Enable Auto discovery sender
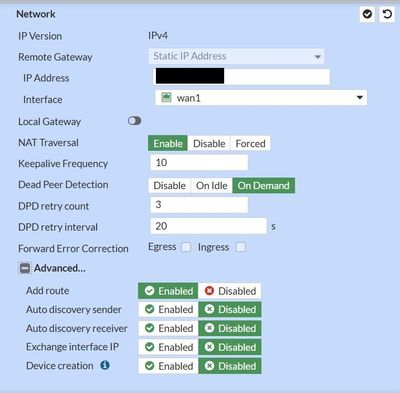The width and height of the screenshot is (400, 393). coord(168,310)
